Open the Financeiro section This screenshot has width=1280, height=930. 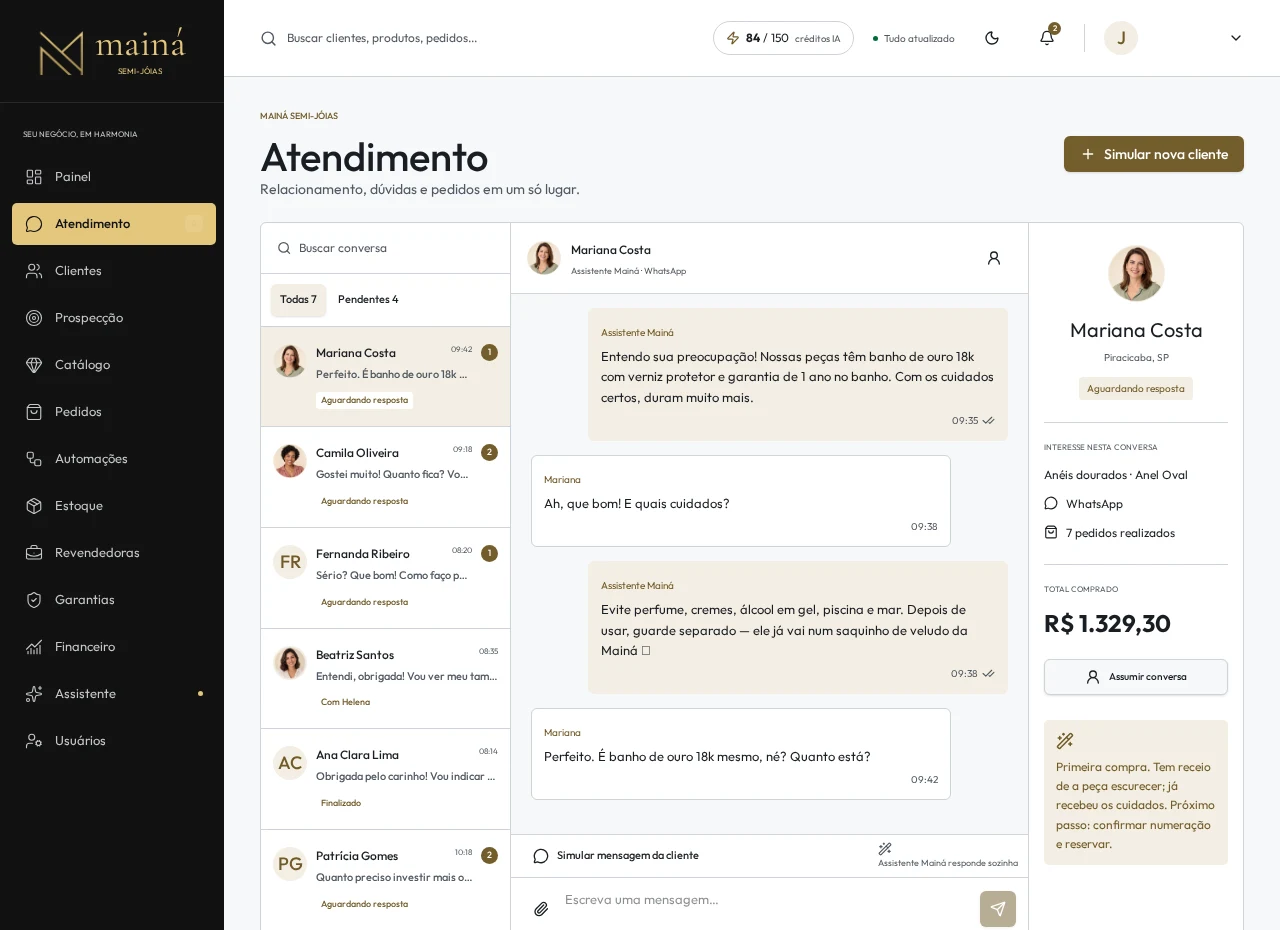[x=114, y=647]
